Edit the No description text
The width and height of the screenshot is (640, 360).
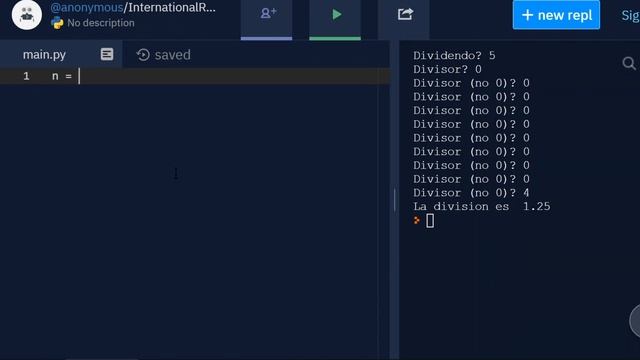(101, 23)
